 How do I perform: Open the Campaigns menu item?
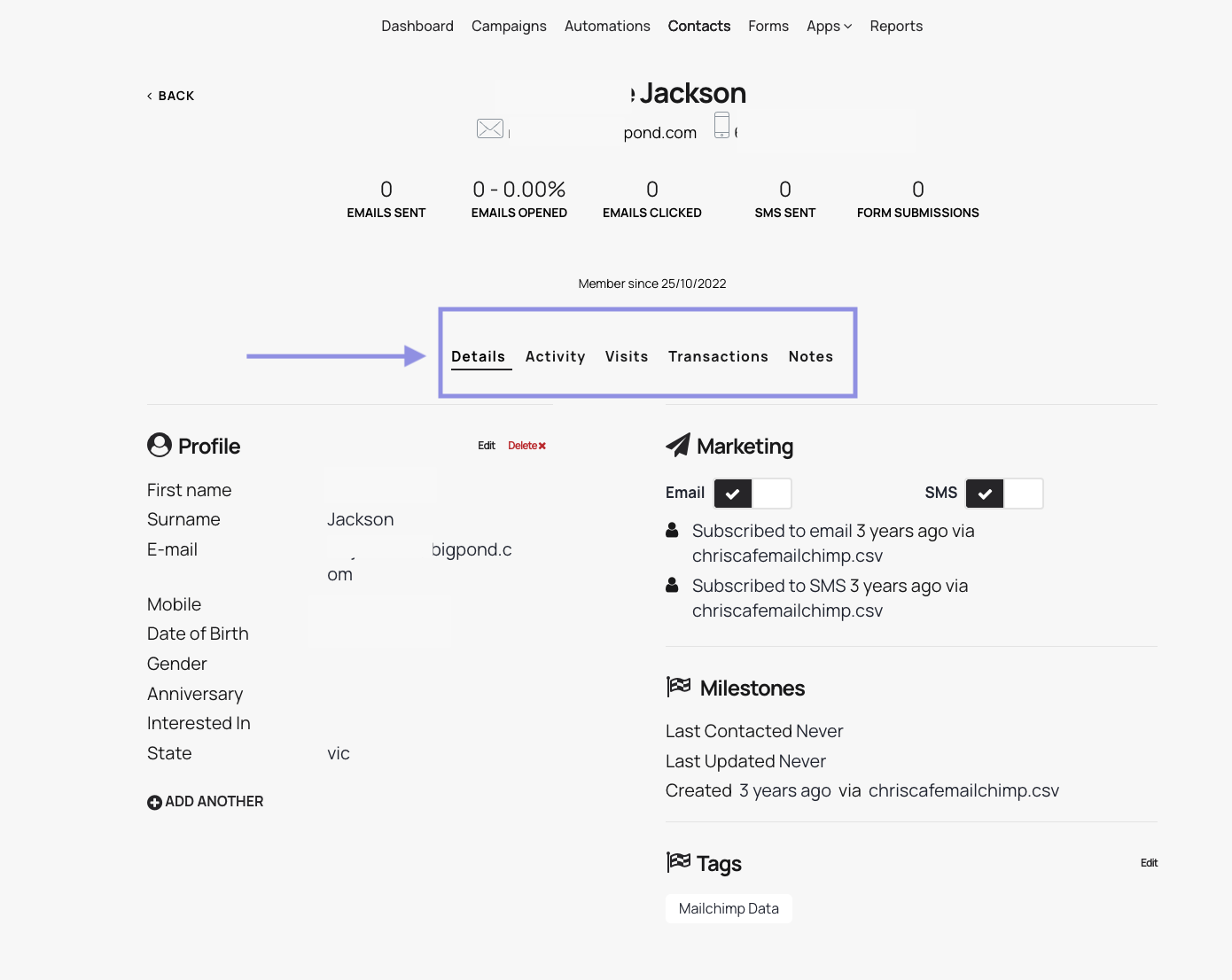pyautogui.click(x=509, y=27)
